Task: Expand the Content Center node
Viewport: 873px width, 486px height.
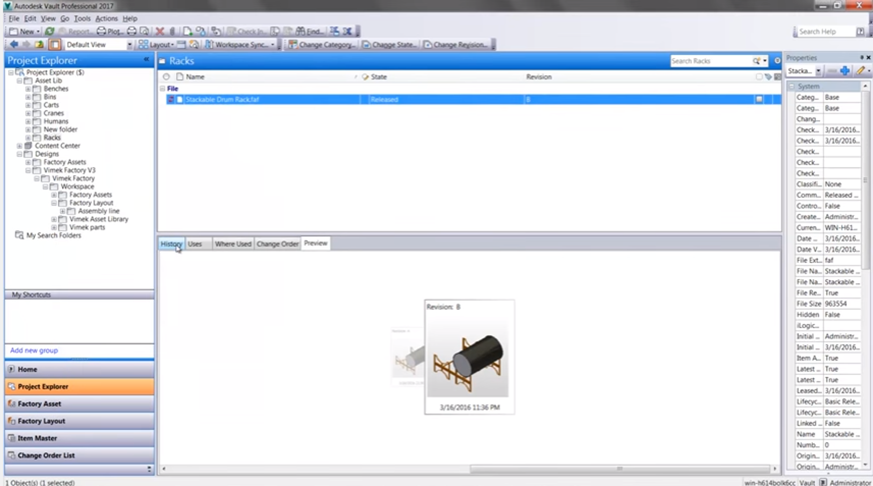Action: click(x=19, y=146)
